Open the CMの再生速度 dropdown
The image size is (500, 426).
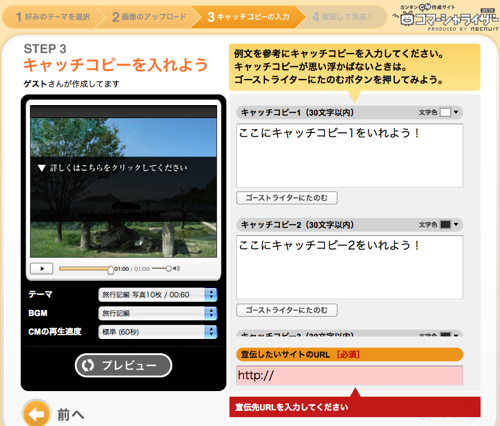158,332
